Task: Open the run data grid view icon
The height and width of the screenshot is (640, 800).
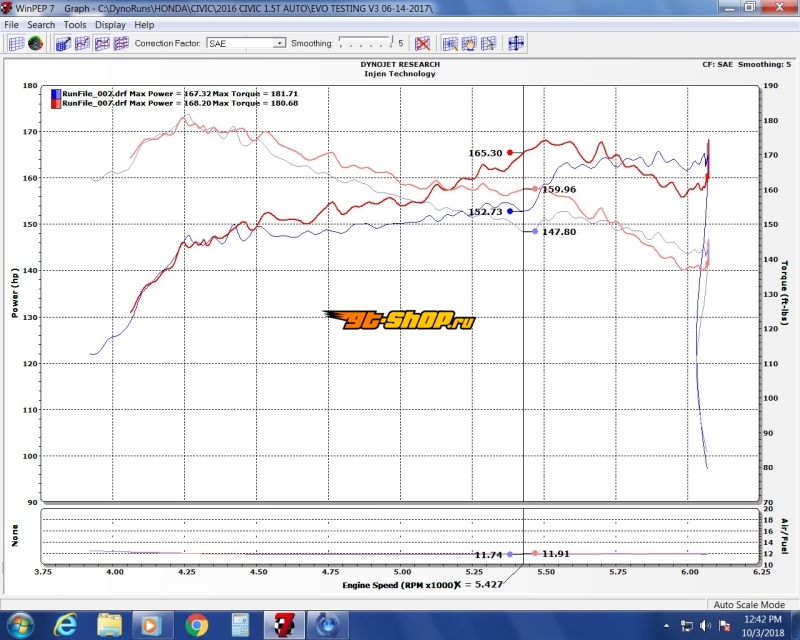Action: tap(15, 43)
